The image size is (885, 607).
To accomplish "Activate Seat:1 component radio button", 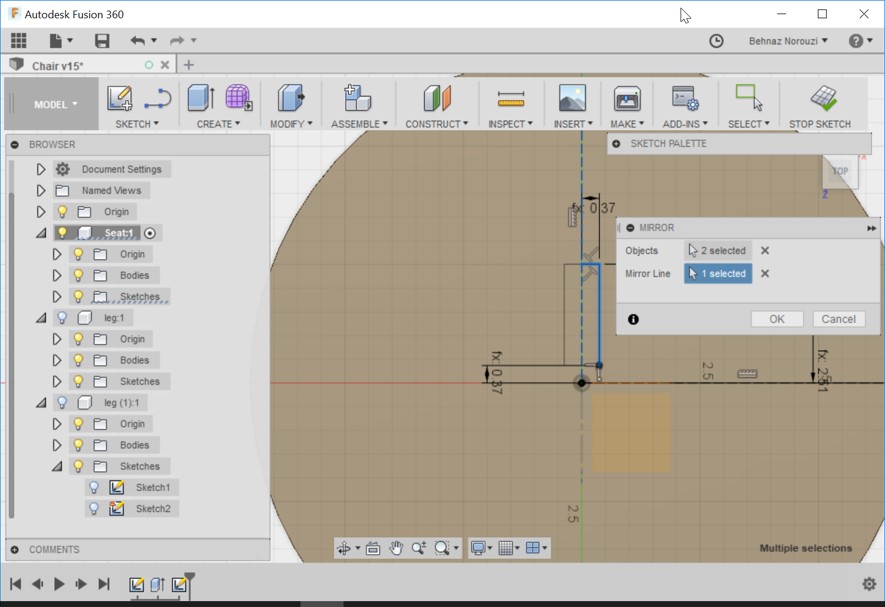I will tap(150, 233).
